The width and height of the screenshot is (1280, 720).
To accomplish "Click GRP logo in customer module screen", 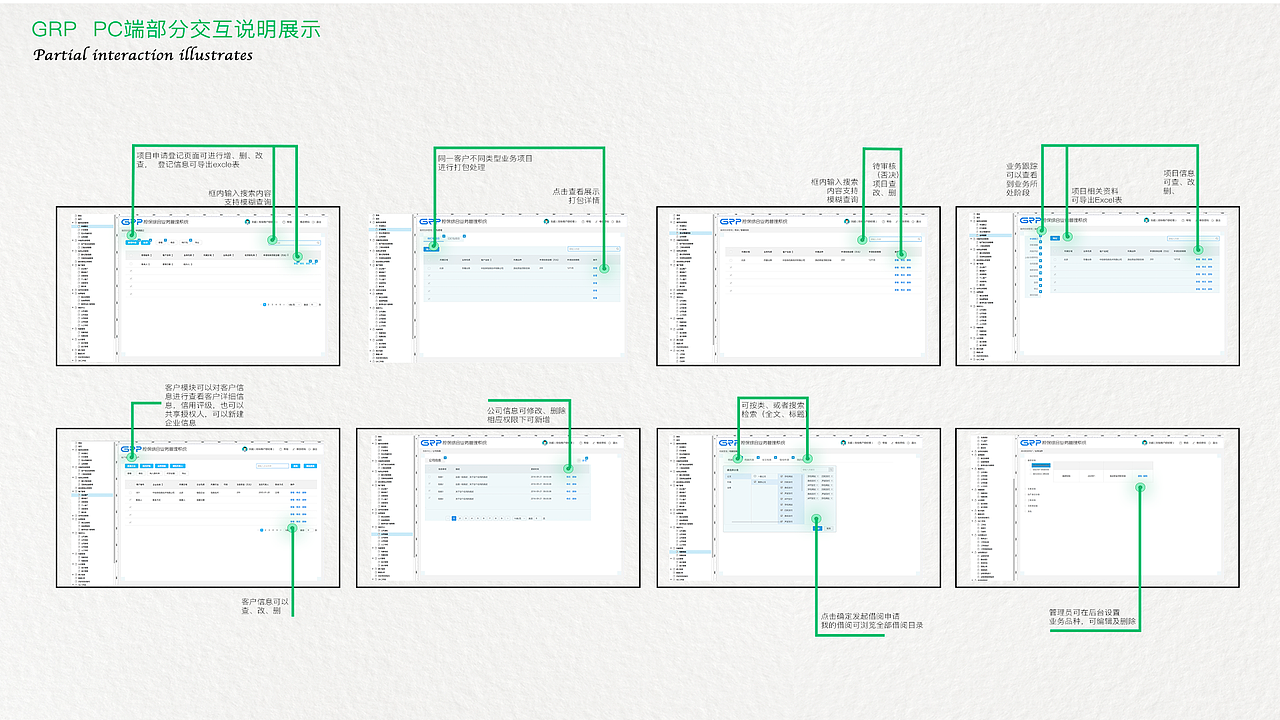I will (x=131, y=449).
